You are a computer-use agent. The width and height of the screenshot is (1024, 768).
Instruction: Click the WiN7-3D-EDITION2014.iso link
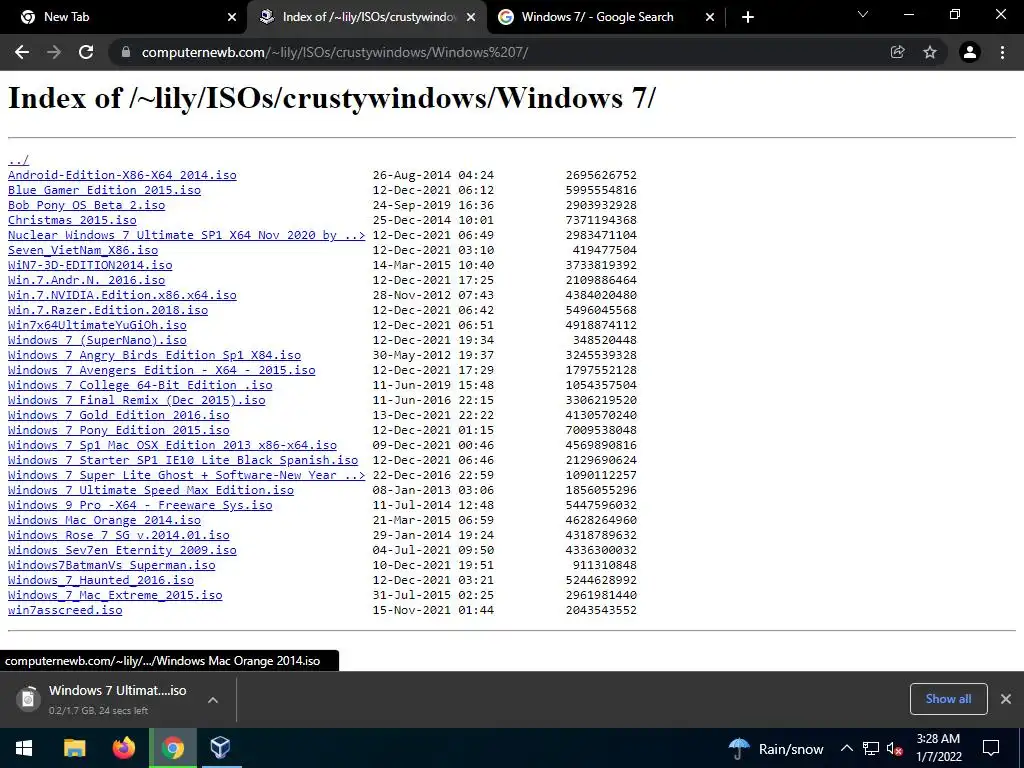coord(90,265)
